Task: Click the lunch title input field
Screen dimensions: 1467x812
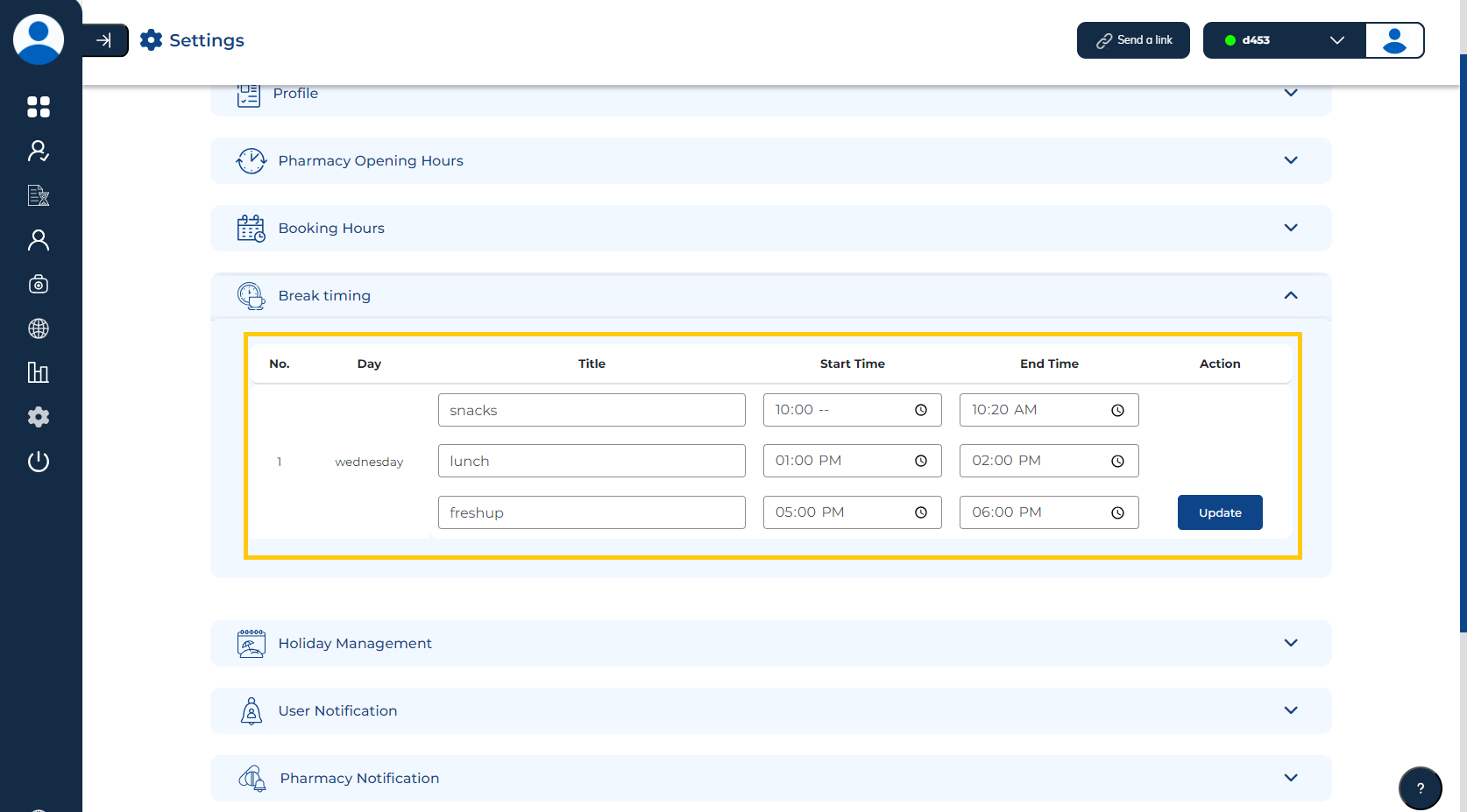Action: (592, 461)
